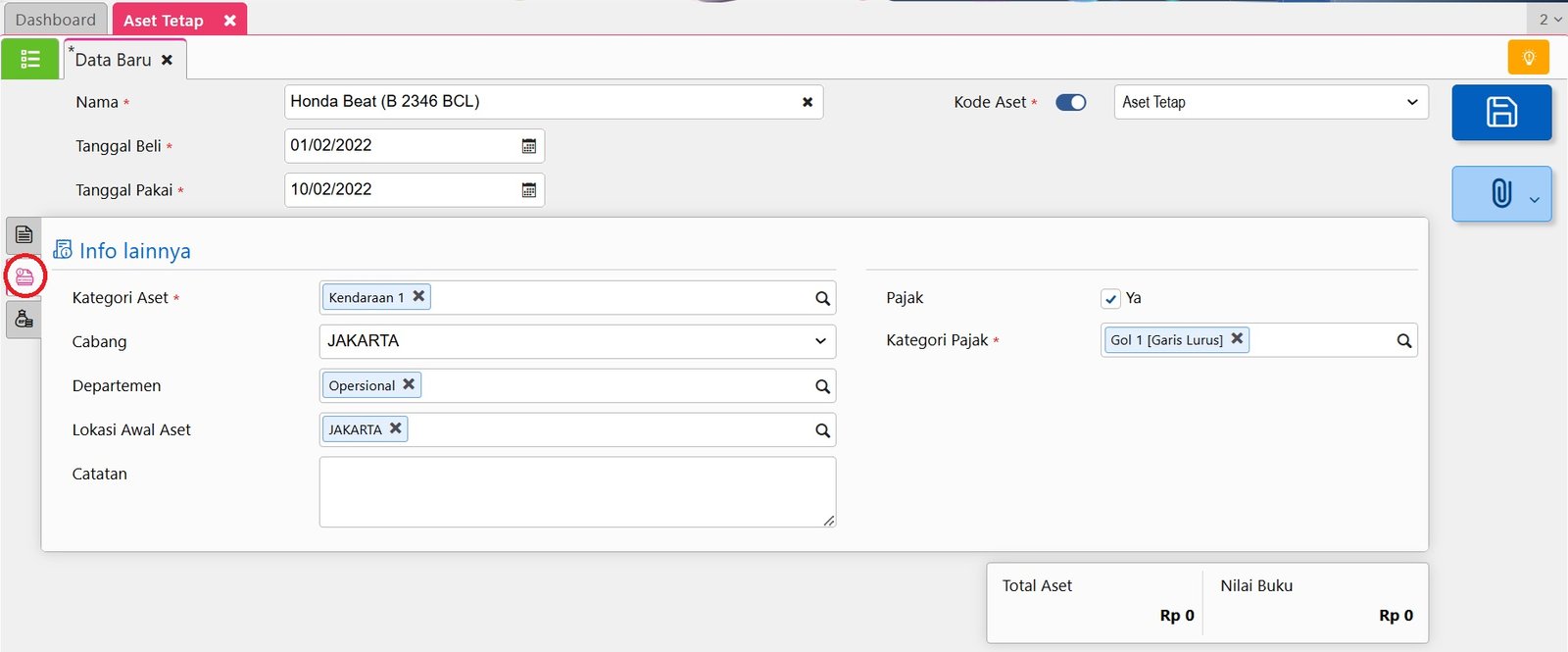Remove the Kendaraan 1 category tag
The image size is (1568, 652).
tap(418, 296)
